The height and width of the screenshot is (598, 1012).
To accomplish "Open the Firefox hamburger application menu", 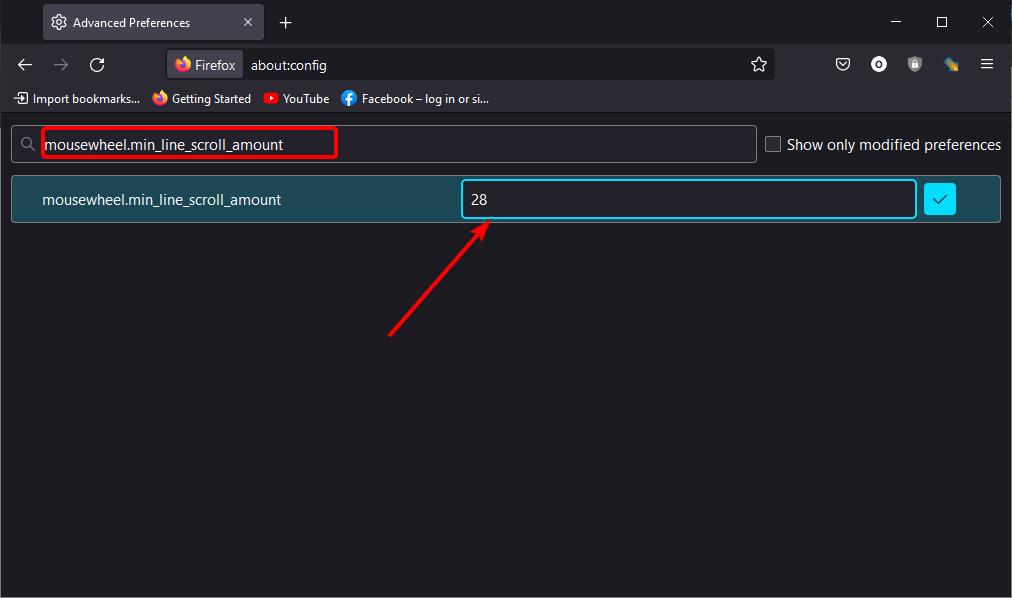I will click(987, 64).
